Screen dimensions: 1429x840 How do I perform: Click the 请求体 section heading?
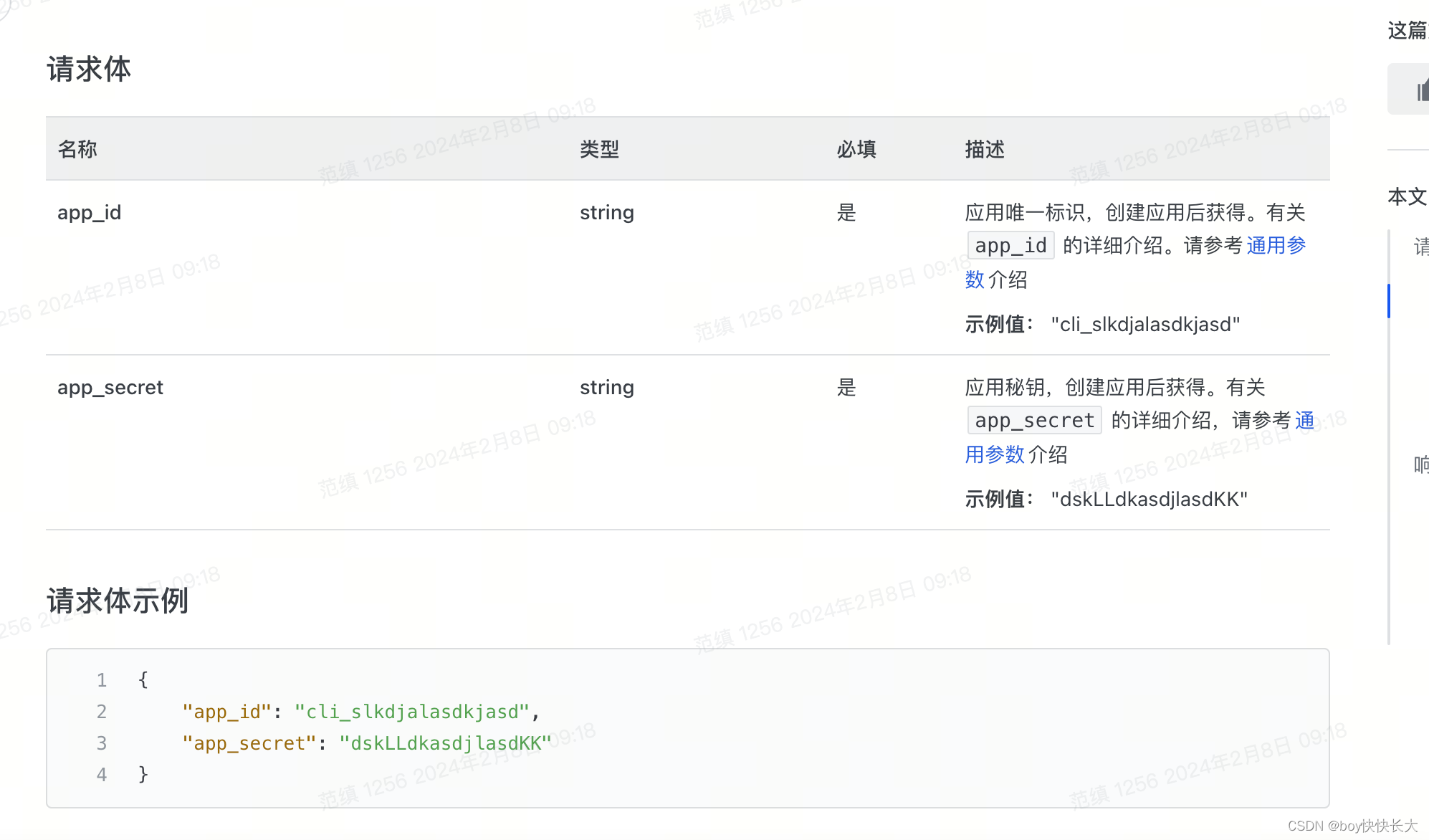[89, 70]
